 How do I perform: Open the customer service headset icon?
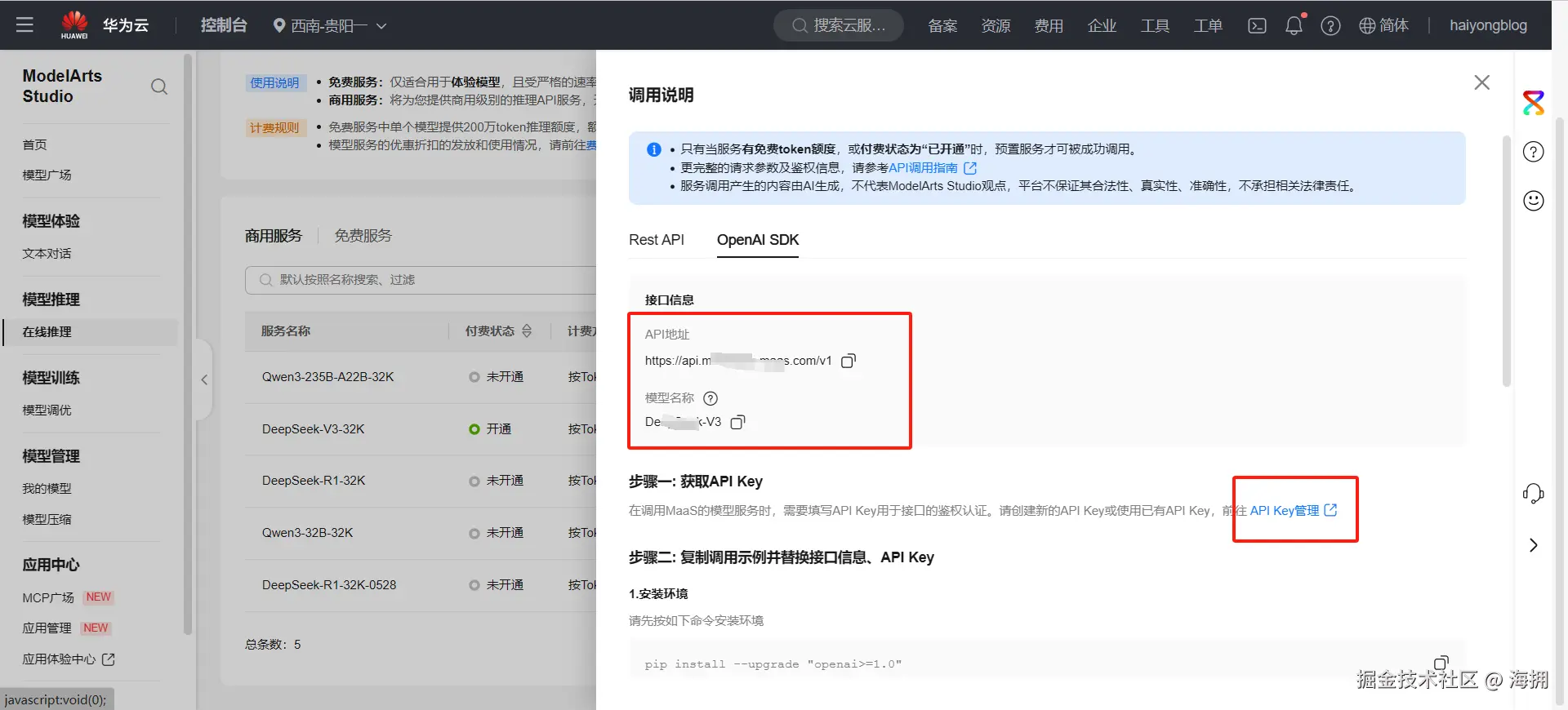(x=1534, y=493)
